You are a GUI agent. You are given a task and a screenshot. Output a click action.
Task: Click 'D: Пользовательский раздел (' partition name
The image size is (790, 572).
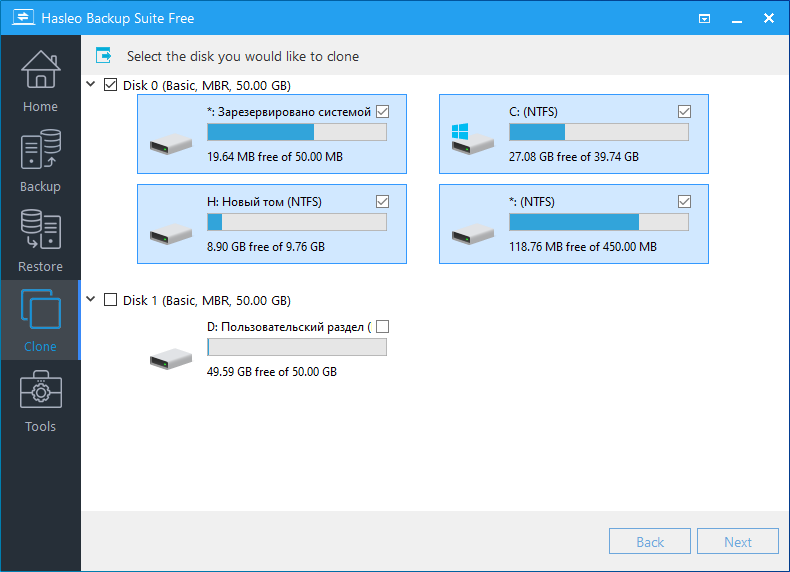coord(289,327)
